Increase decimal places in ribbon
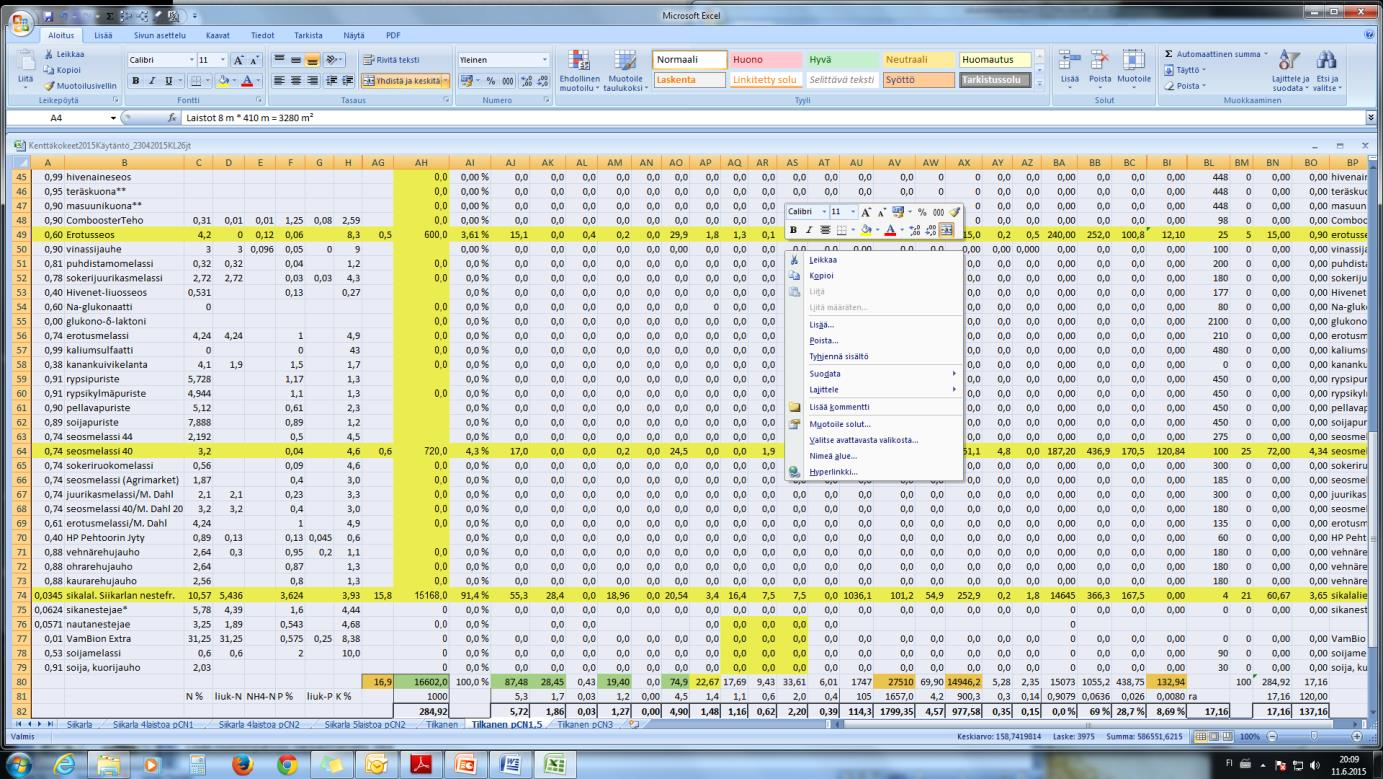1383x779 pixels. pyautogui.click(x=527, y=81)
